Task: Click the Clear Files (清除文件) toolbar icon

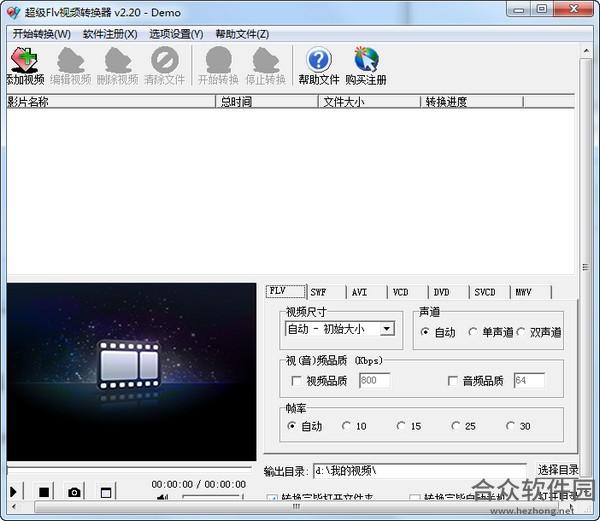Action: pos(165,65)
